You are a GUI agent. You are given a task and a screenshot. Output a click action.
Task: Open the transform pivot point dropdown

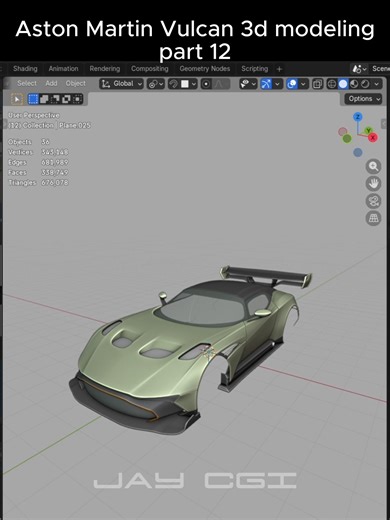pos(156,84)
